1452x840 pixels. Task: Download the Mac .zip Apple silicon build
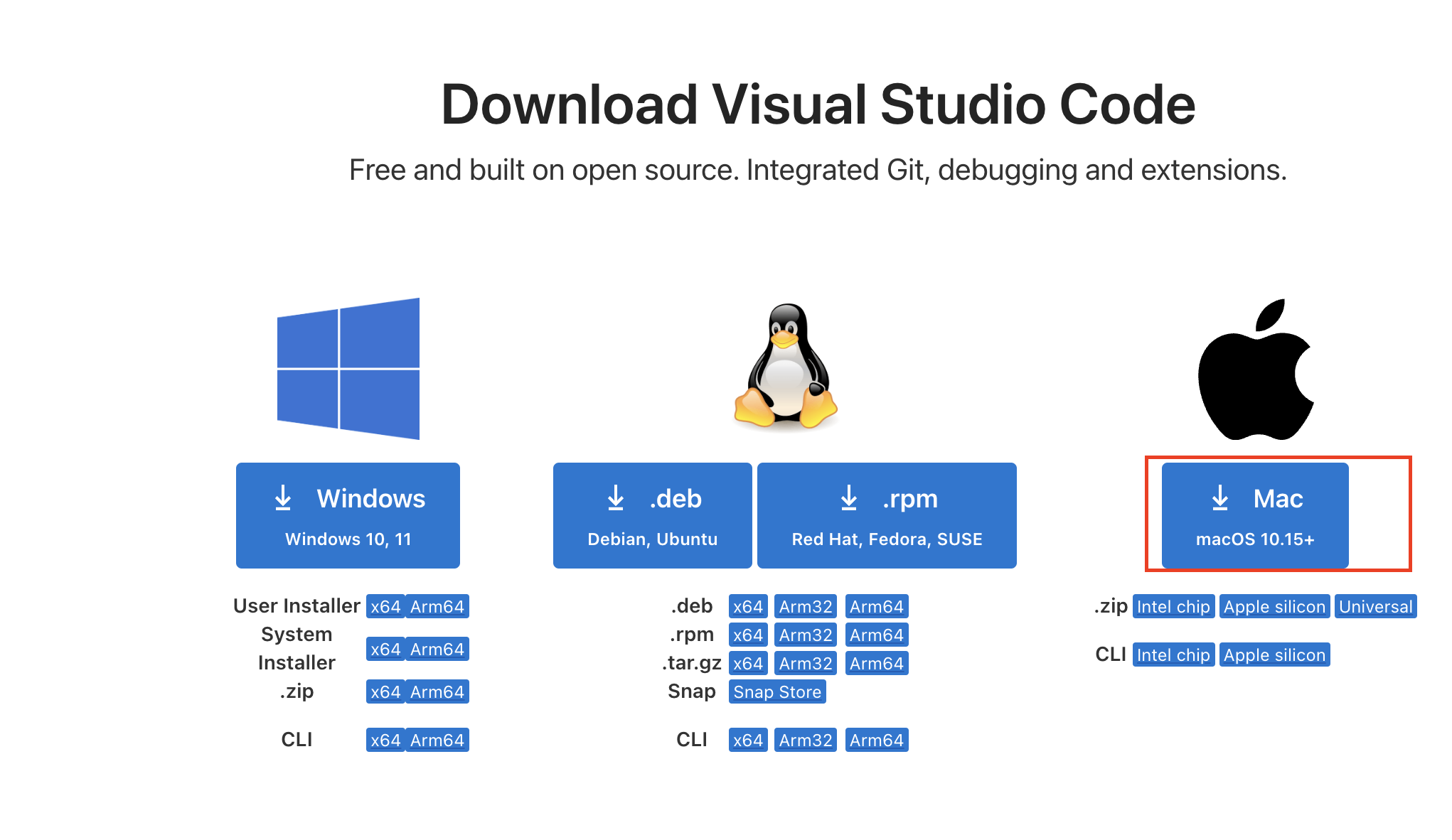(1274, 607)
